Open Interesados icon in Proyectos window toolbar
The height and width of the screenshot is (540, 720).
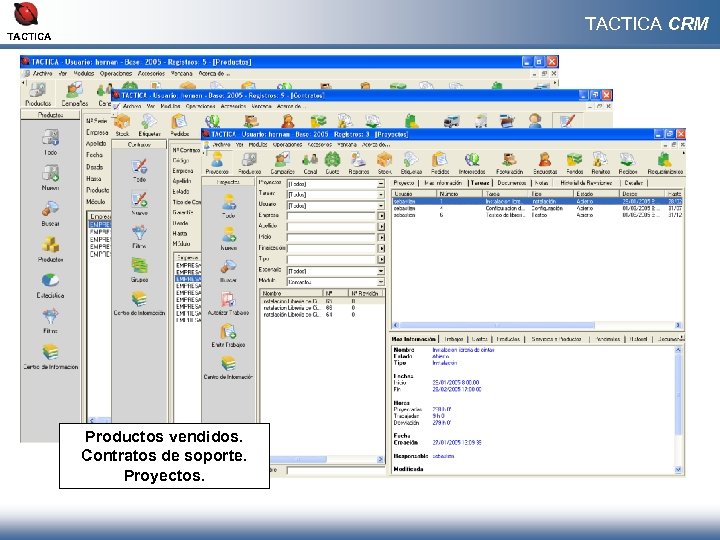472,163
